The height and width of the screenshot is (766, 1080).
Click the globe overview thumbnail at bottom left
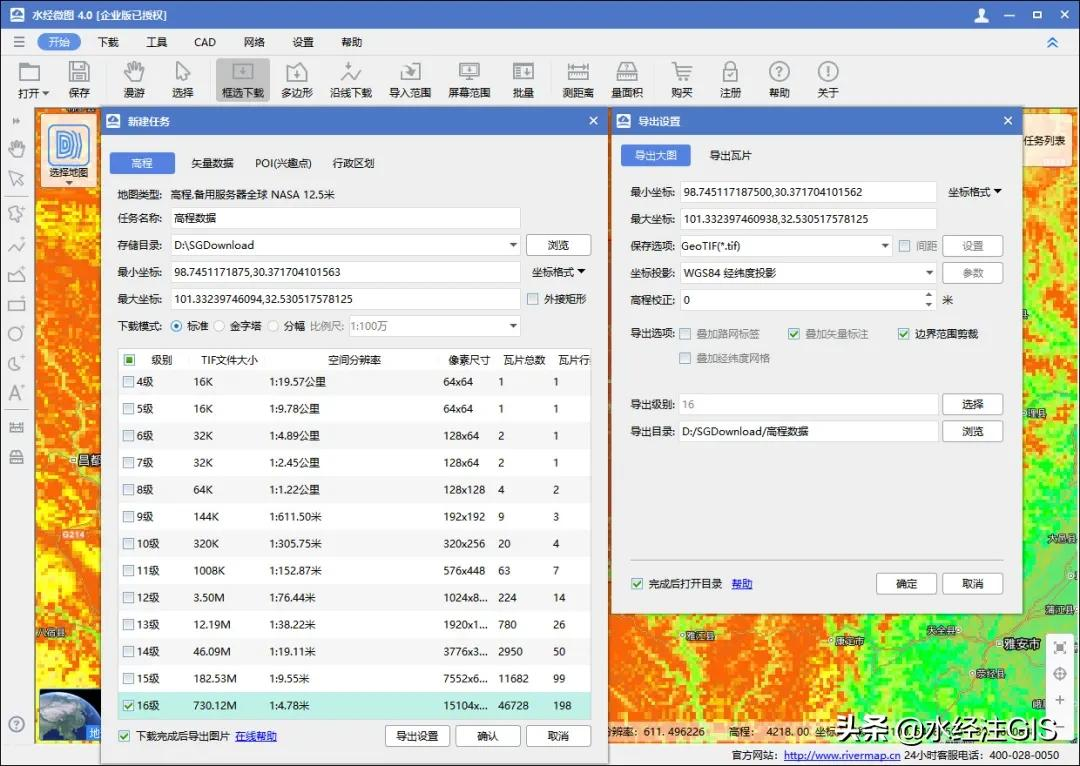point(70,715)
